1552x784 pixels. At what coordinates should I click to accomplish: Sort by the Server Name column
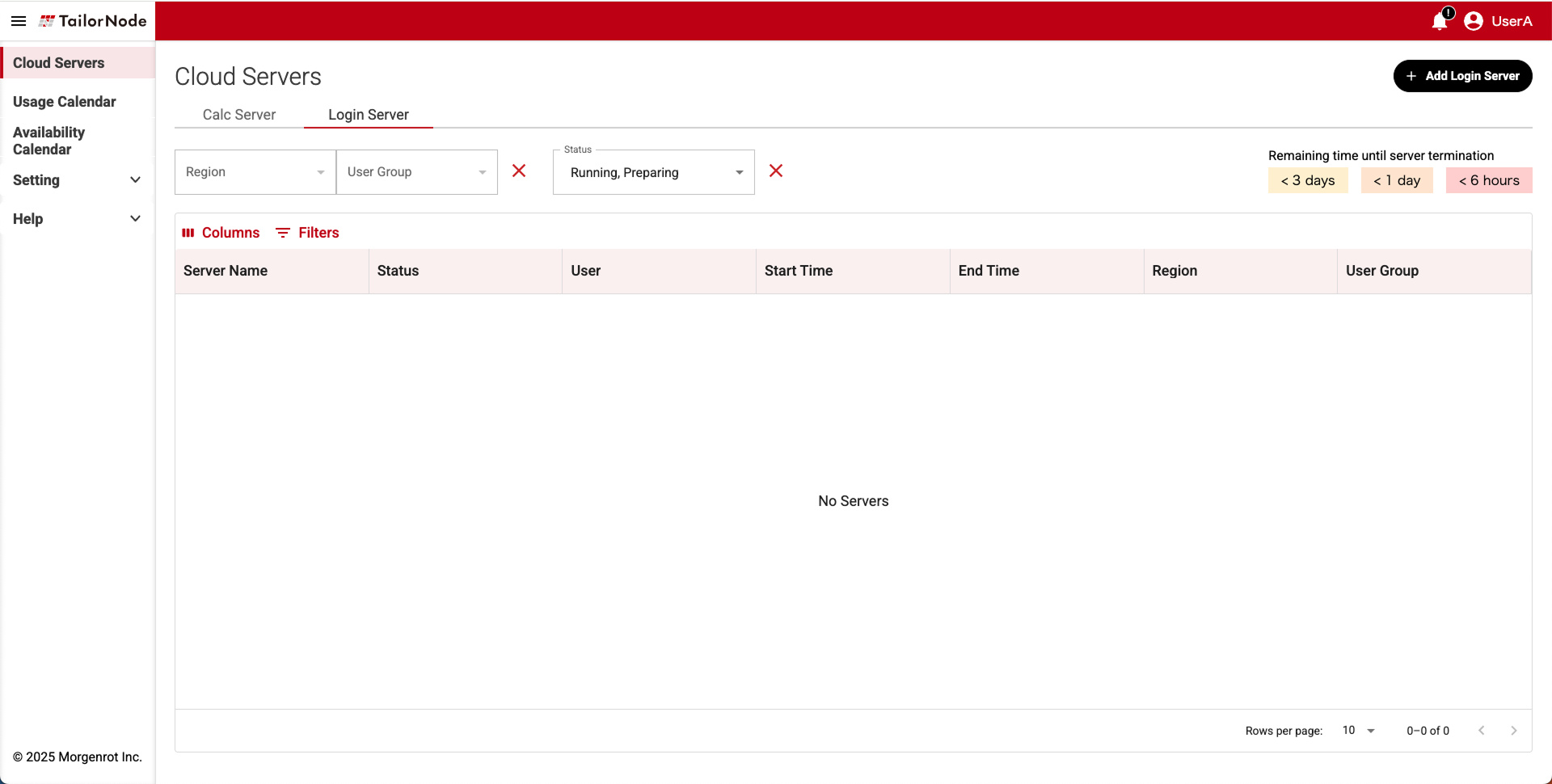pos(272,271)
